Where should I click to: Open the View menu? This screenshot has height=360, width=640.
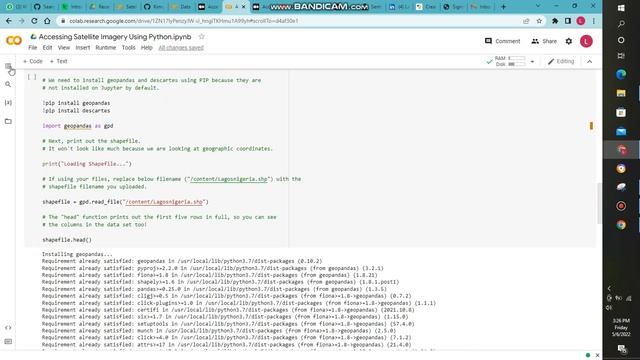click(64, 48)
